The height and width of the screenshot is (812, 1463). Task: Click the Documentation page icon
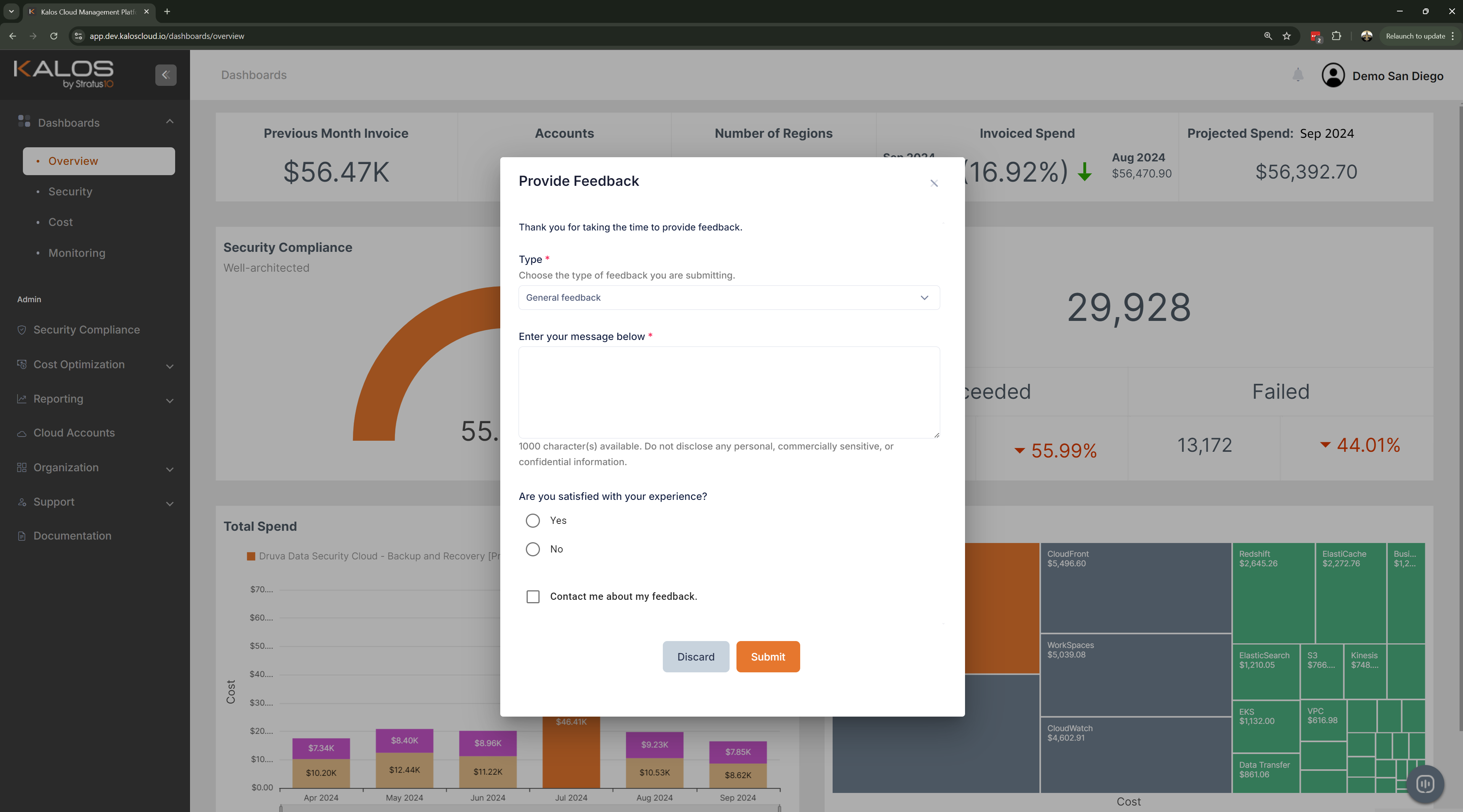click(22, 536)
